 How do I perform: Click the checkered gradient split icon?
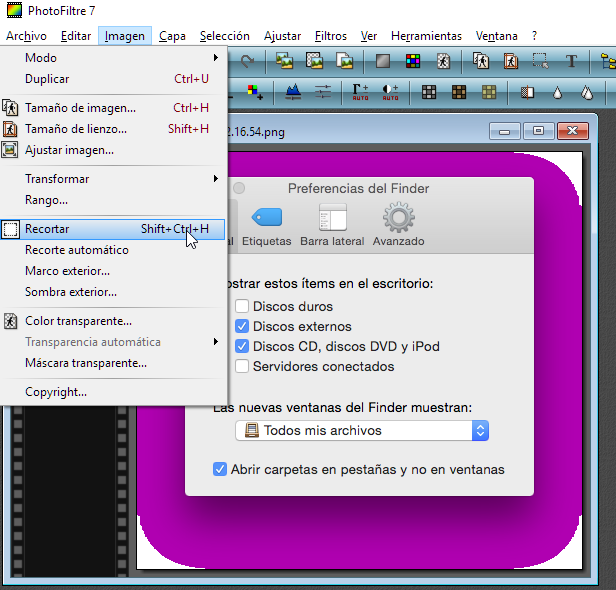pos(527,93)
